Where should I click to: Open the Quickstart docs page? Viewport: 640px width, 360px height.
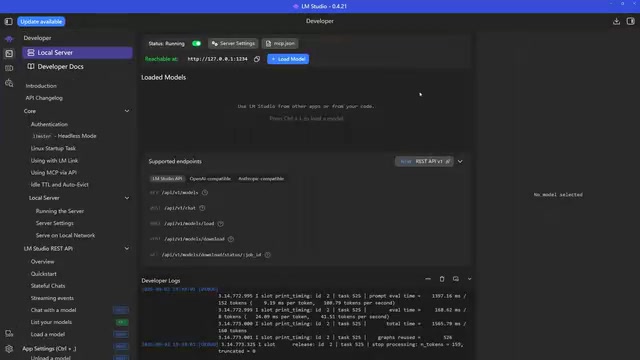(x=44, y=274)
